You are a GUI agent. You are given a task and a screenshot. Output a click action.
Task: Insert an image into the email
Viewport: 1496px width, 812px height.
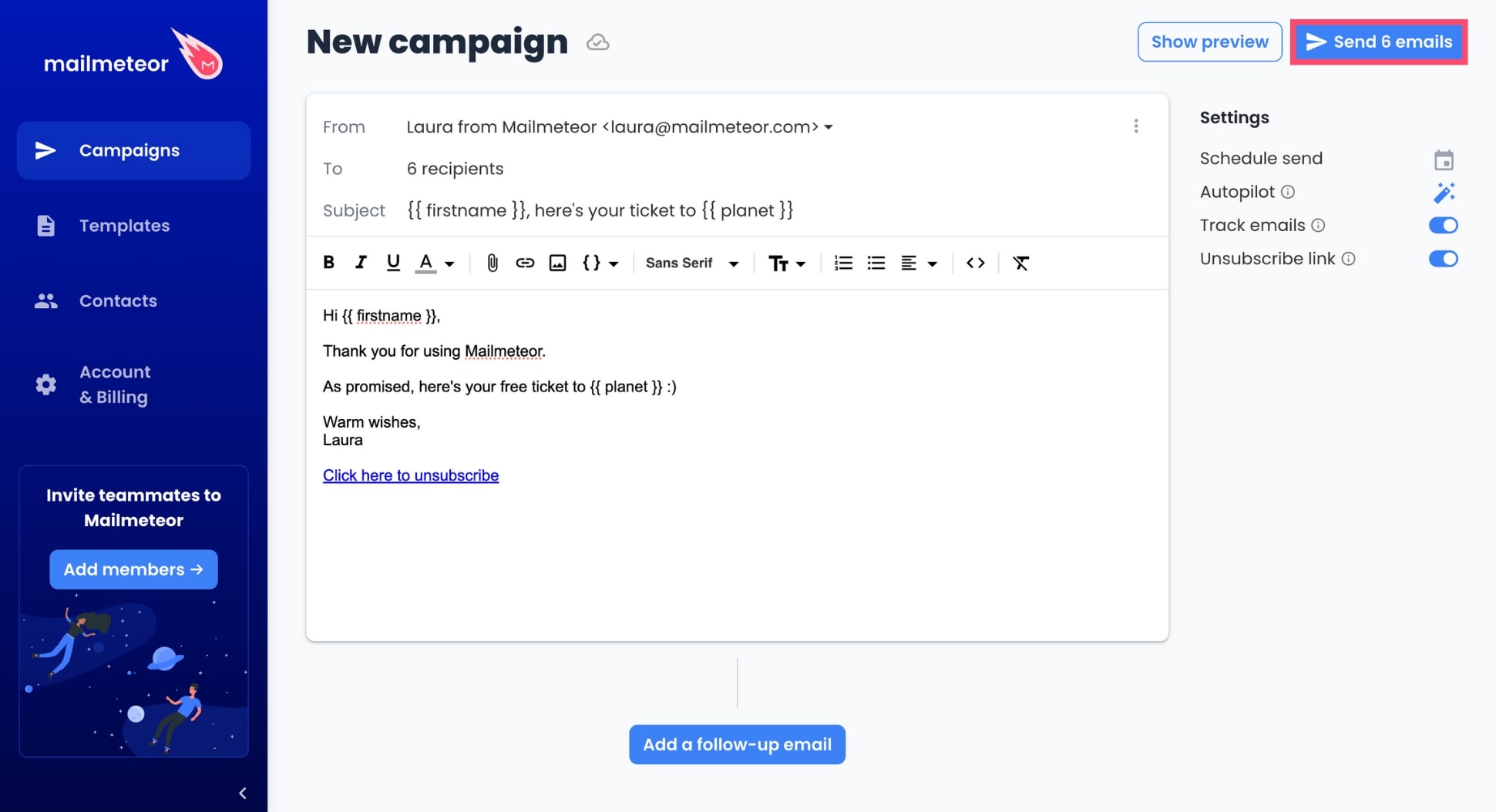pyautogui.click(x=557, y=263)
